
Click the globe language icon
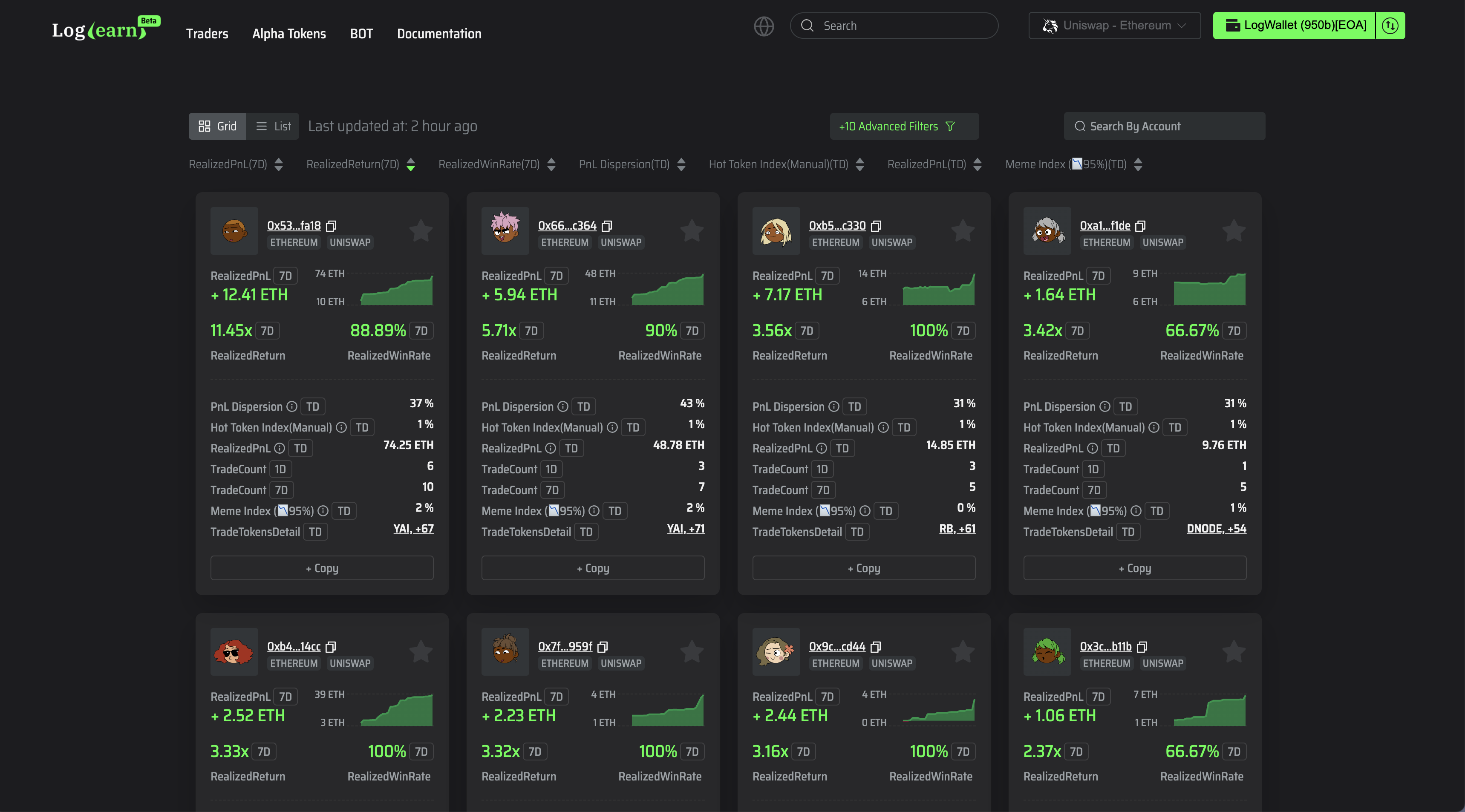[763, 26]
